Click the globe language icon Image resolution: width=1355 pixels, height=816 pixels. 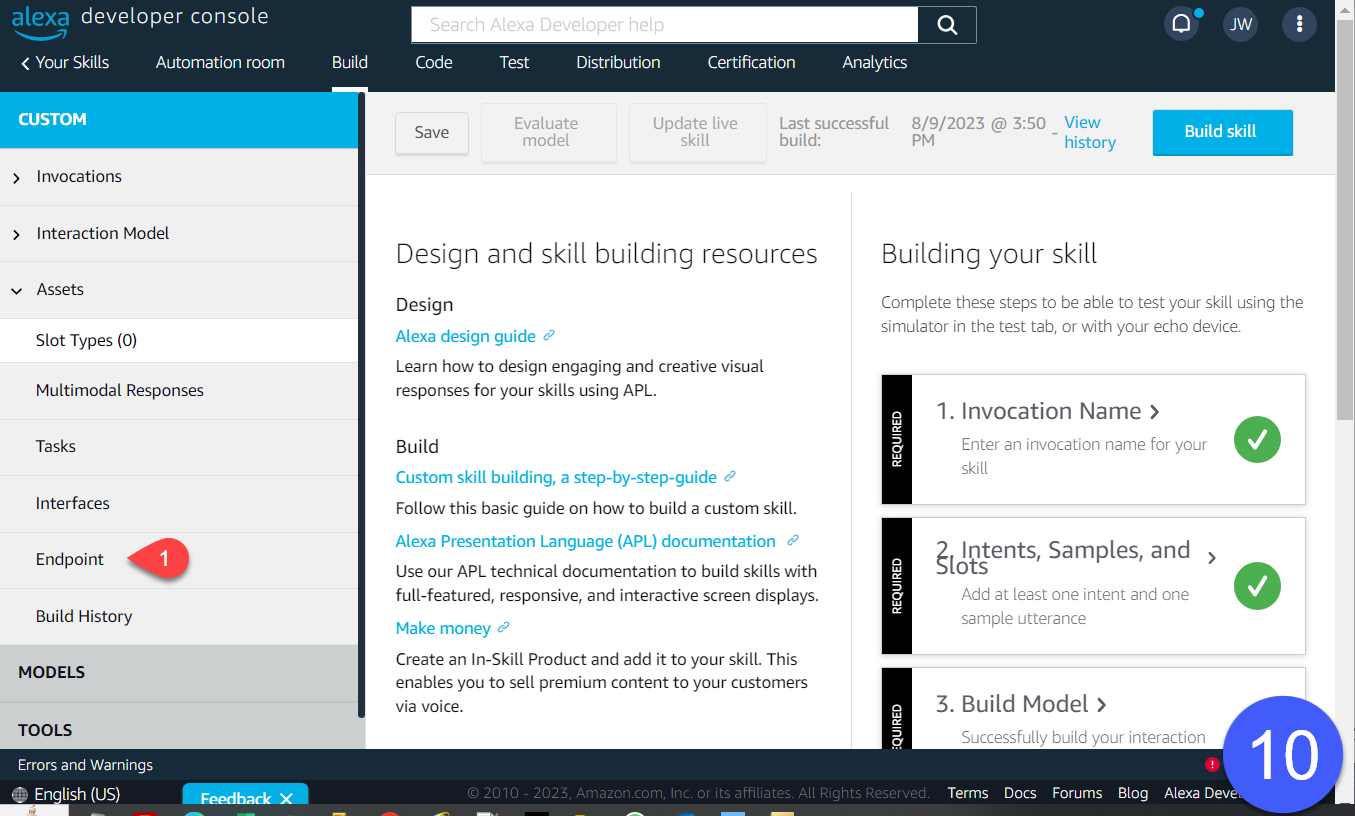click(x=20, y=795)
